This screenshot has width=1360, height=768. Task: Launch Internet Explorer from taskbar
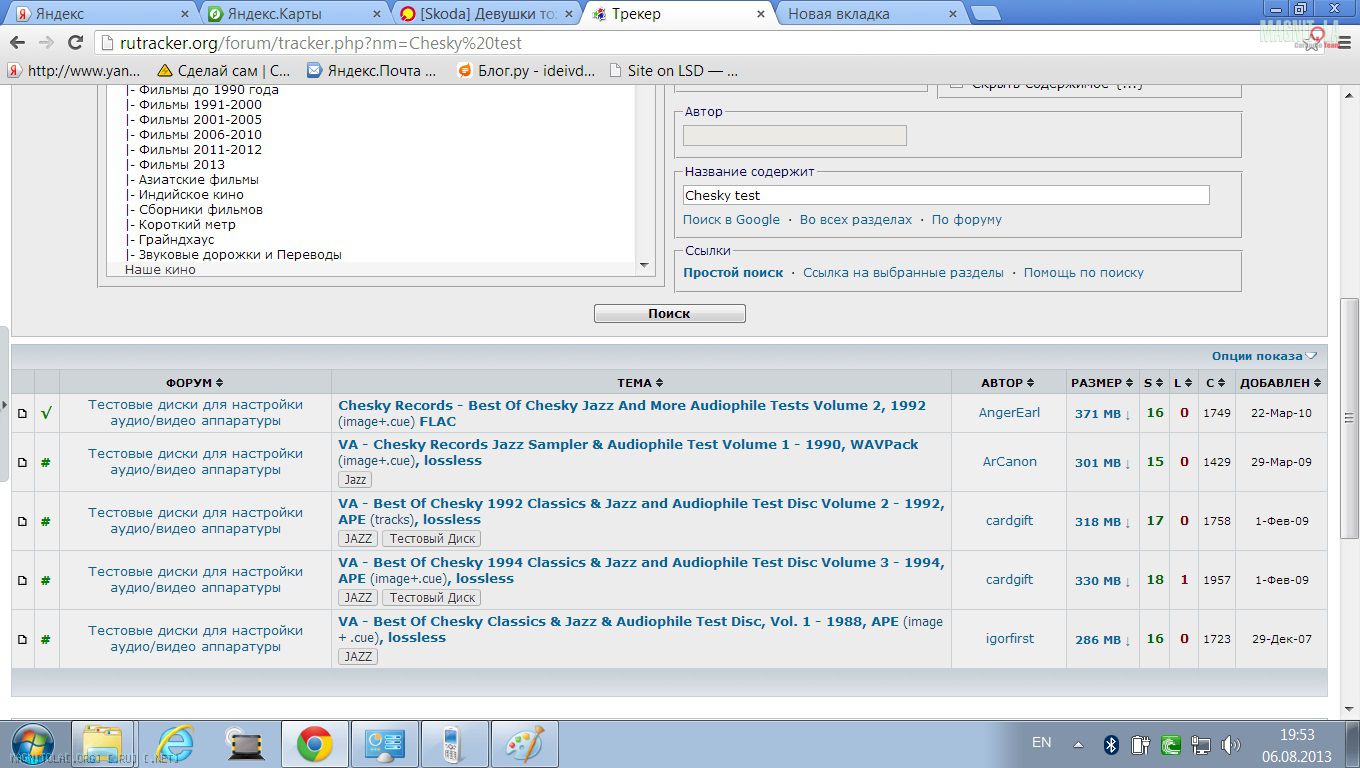(175, 744)
